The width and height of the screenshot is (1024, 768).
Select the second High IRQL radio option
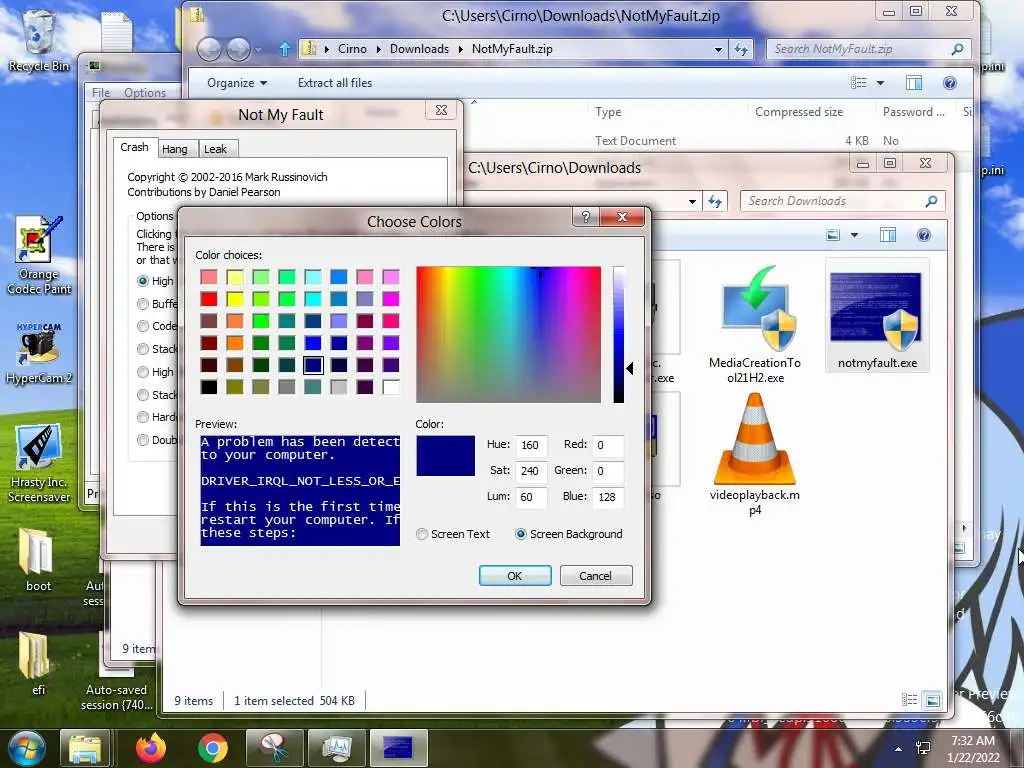coord(143,372)
